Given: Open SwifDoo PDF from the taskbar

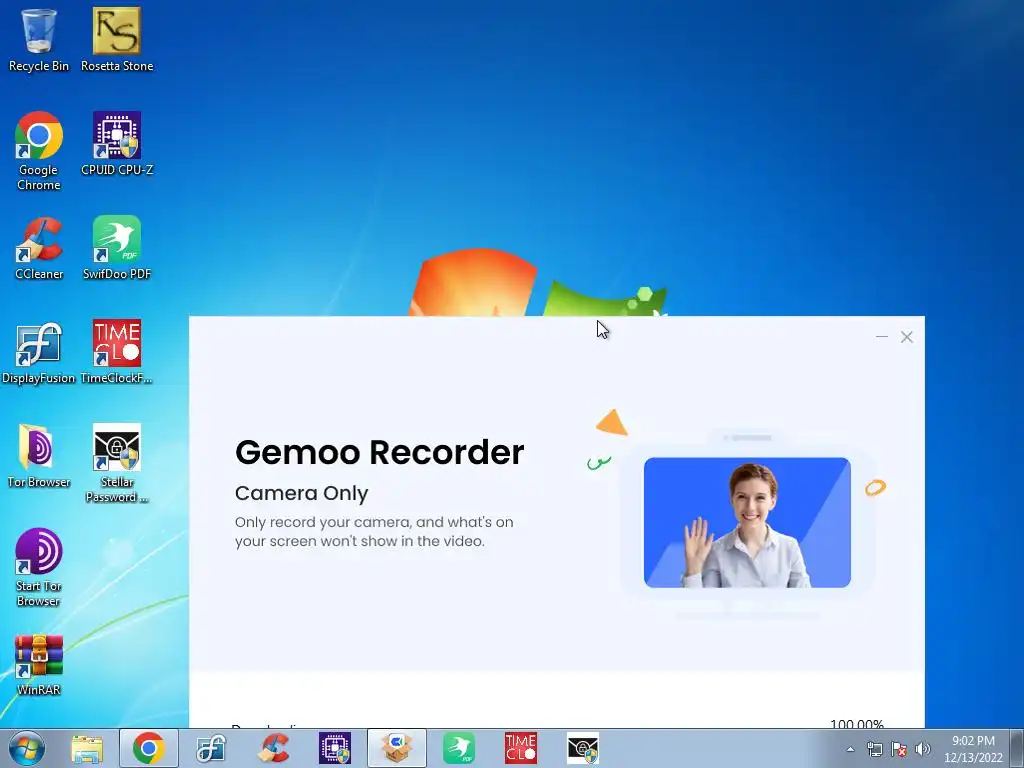Looking at the screenshot, I should (459, 748).
